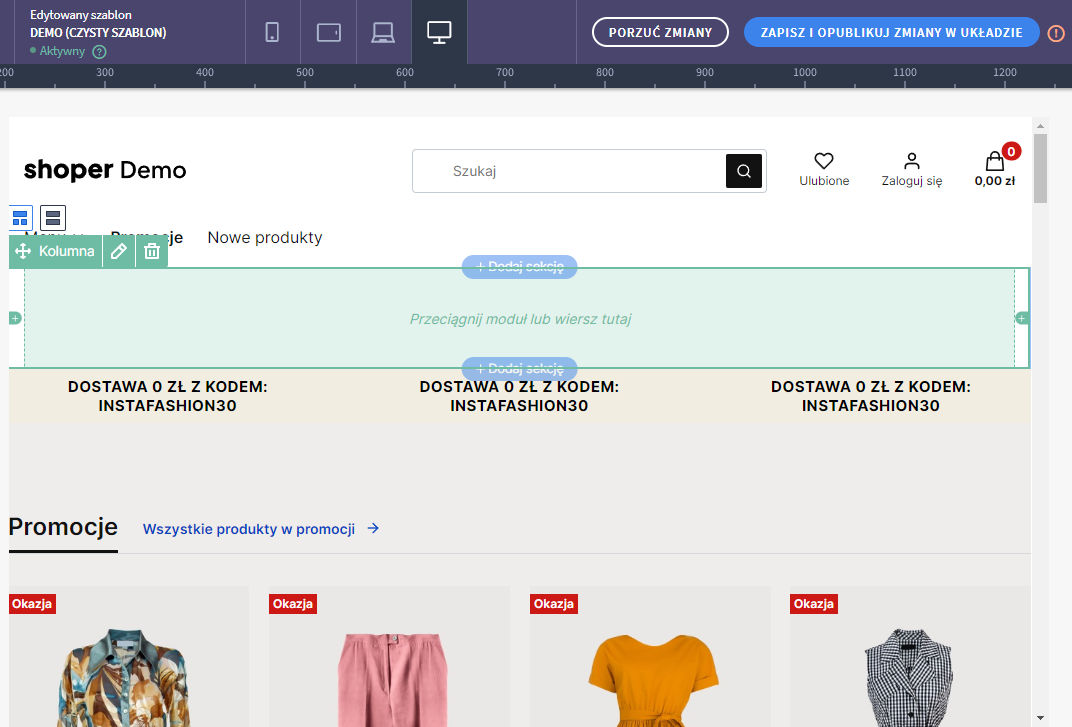Click lower Dodaj sekcję button
Viewport: 1072px width, 727px height.
tap(520, 369)
